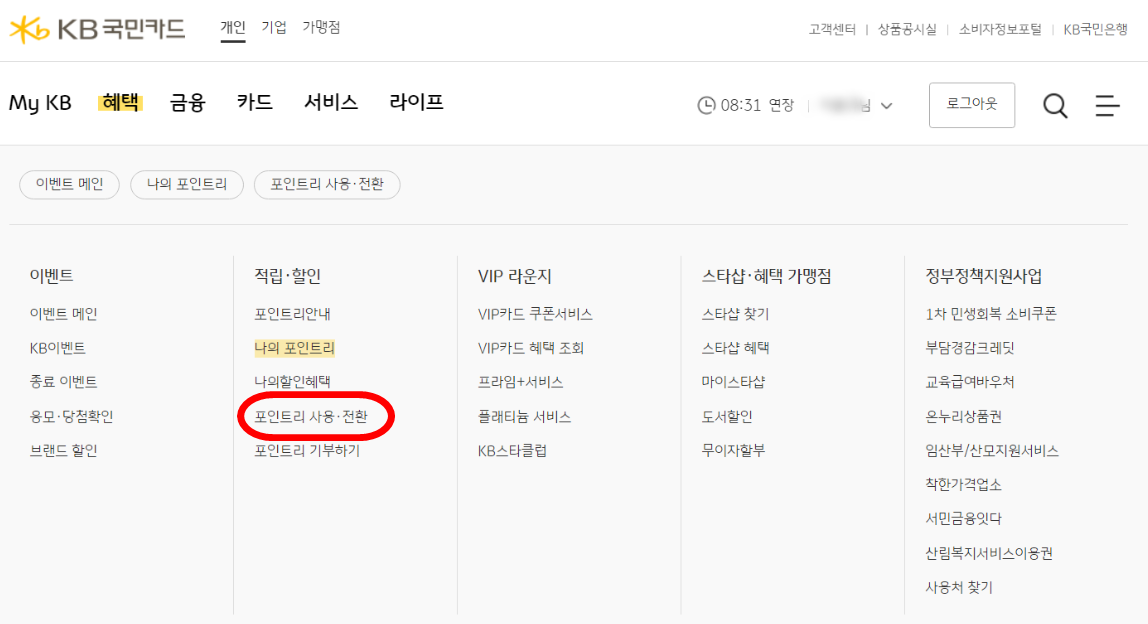Open 부담경감크레딧 link
1148x624 pixels.
(x=970, y=348)
